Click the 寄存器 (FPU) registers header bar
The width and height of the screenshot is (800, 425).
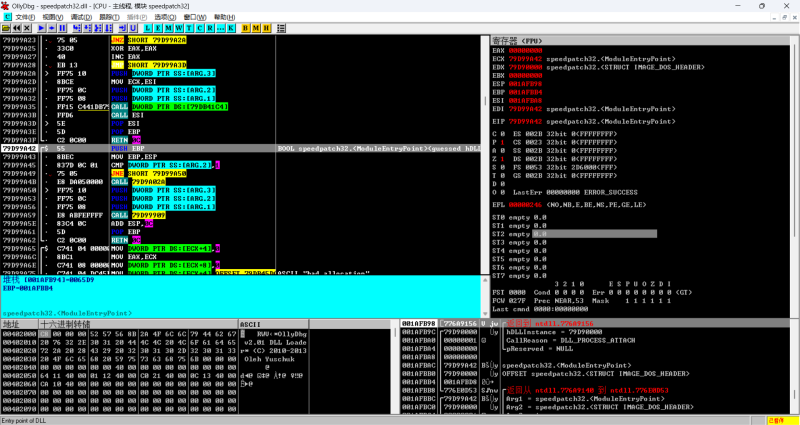(640, 40)
